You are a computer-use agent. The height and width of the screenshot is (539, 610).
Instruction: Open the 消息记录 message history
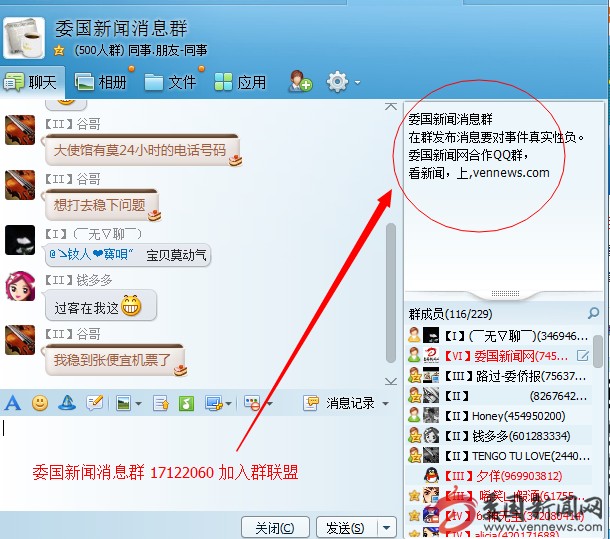pos(338,404)
